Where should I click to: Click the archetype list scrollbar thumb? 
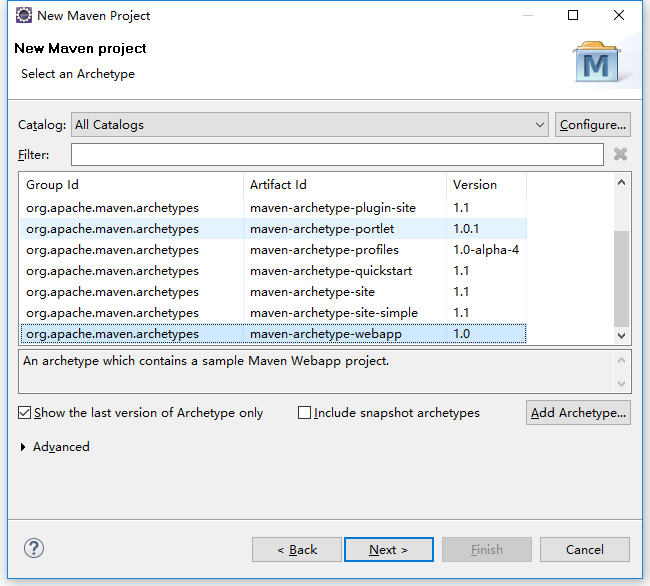621,278
